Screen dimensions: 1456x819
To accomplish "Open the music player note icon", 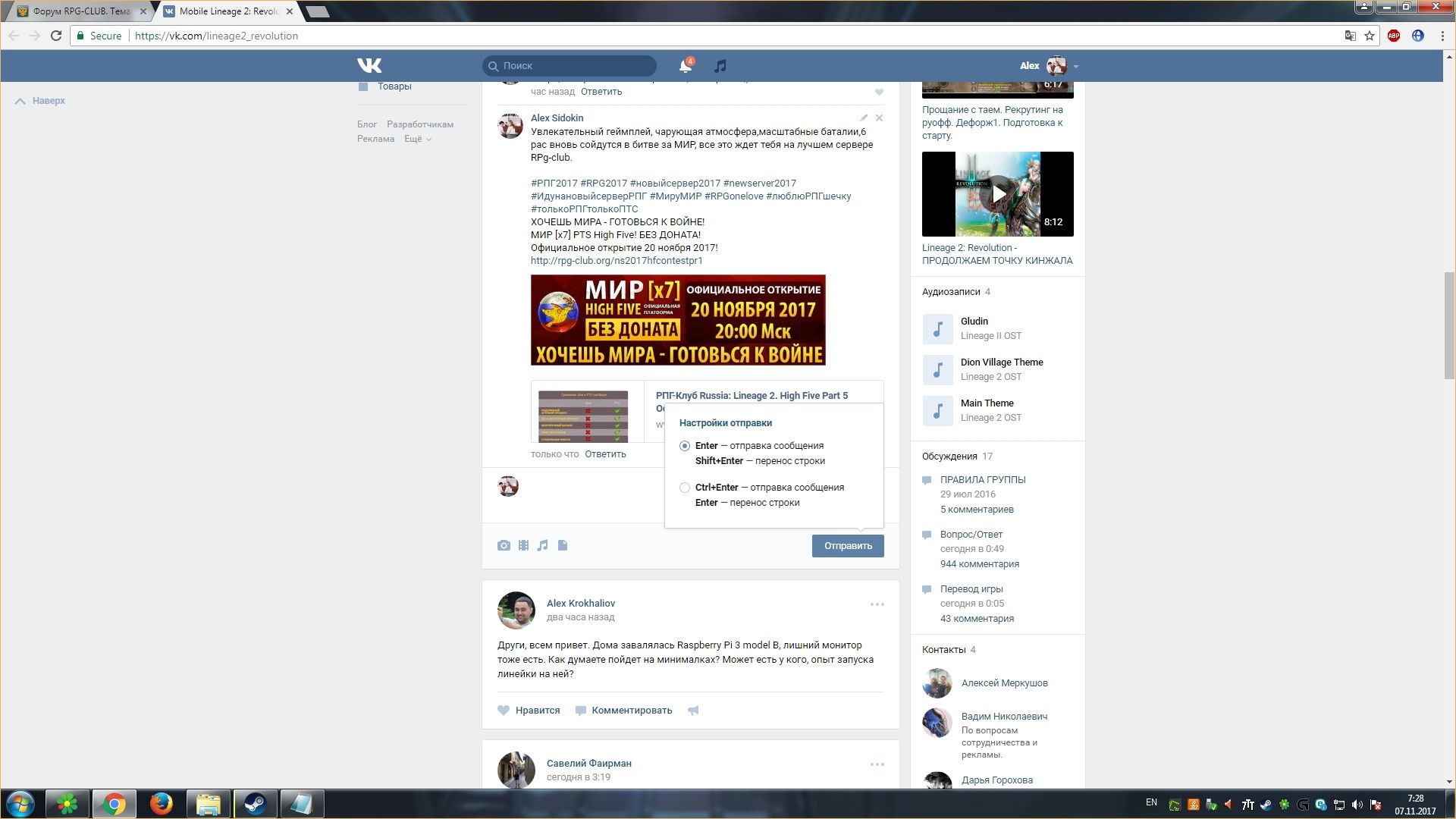I will tap(720, 66).
